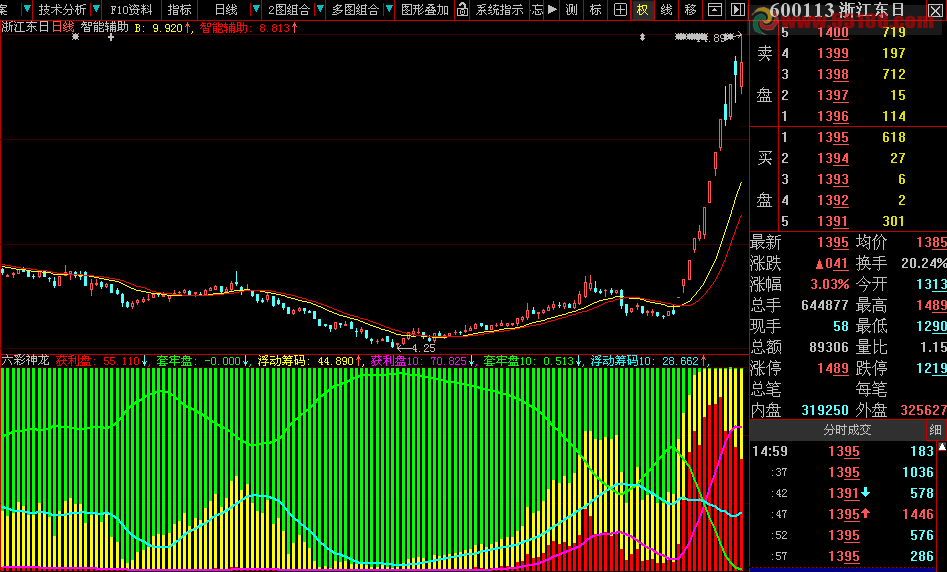947x572 pixels.
Task: Click the 14:59 trade record row
Action: tap(843, 451)
